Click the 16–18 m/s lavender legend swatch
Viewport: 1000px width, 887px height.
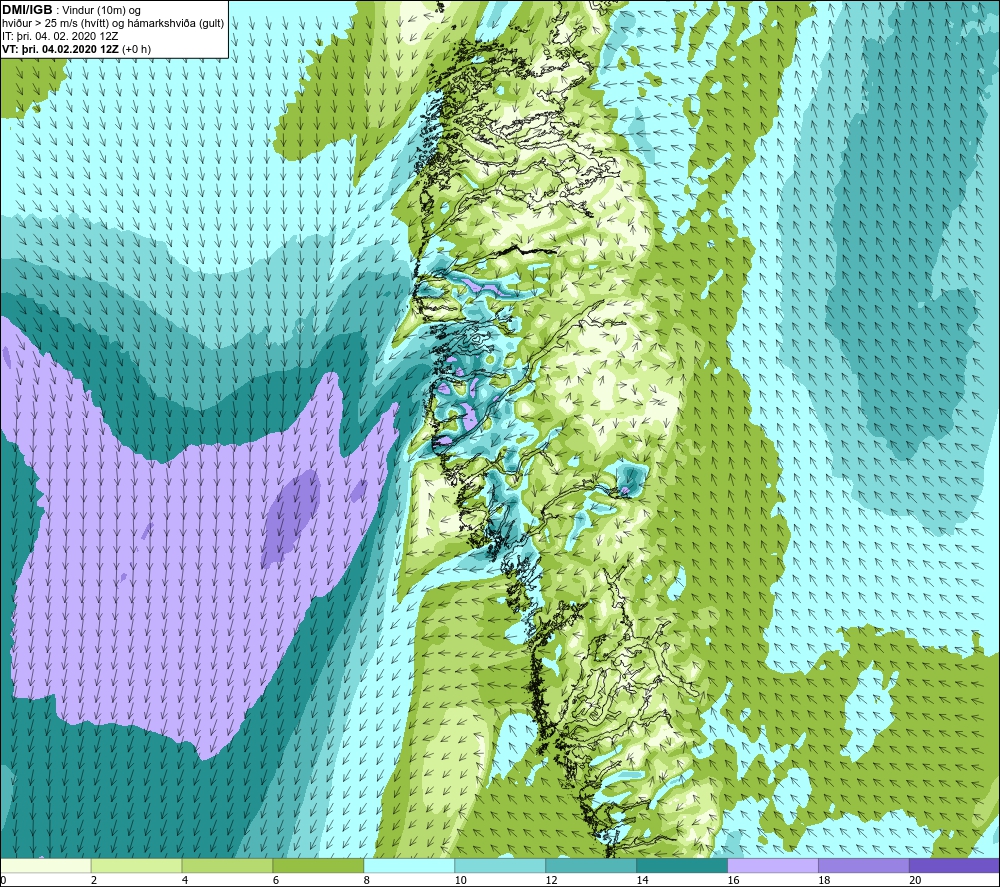click(x=773, y=866)
